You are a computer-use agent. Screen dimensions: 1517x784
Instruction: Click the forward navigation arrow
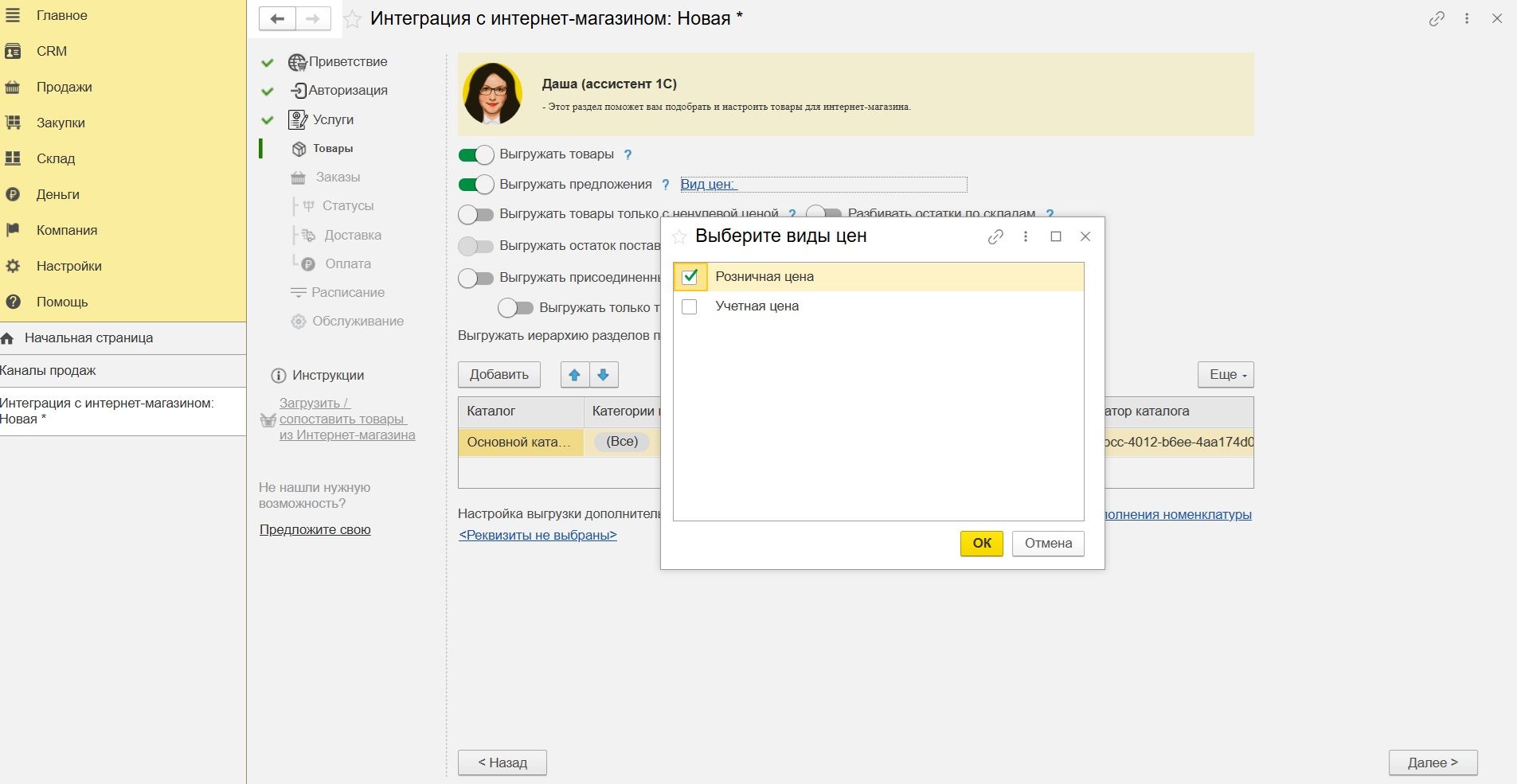point(313,19)
